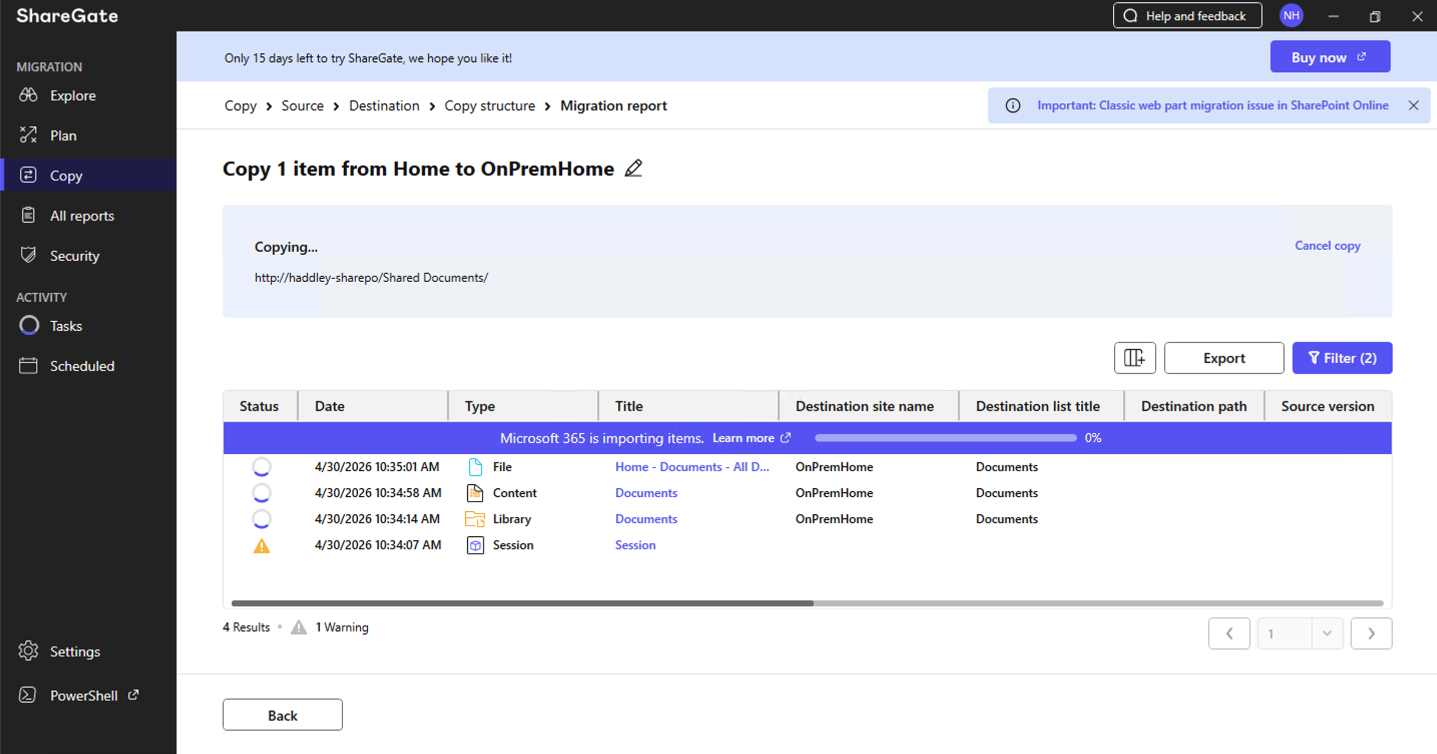Sort by Destination site name header
The image size is (1437, 754).
(x=868, y=406)
